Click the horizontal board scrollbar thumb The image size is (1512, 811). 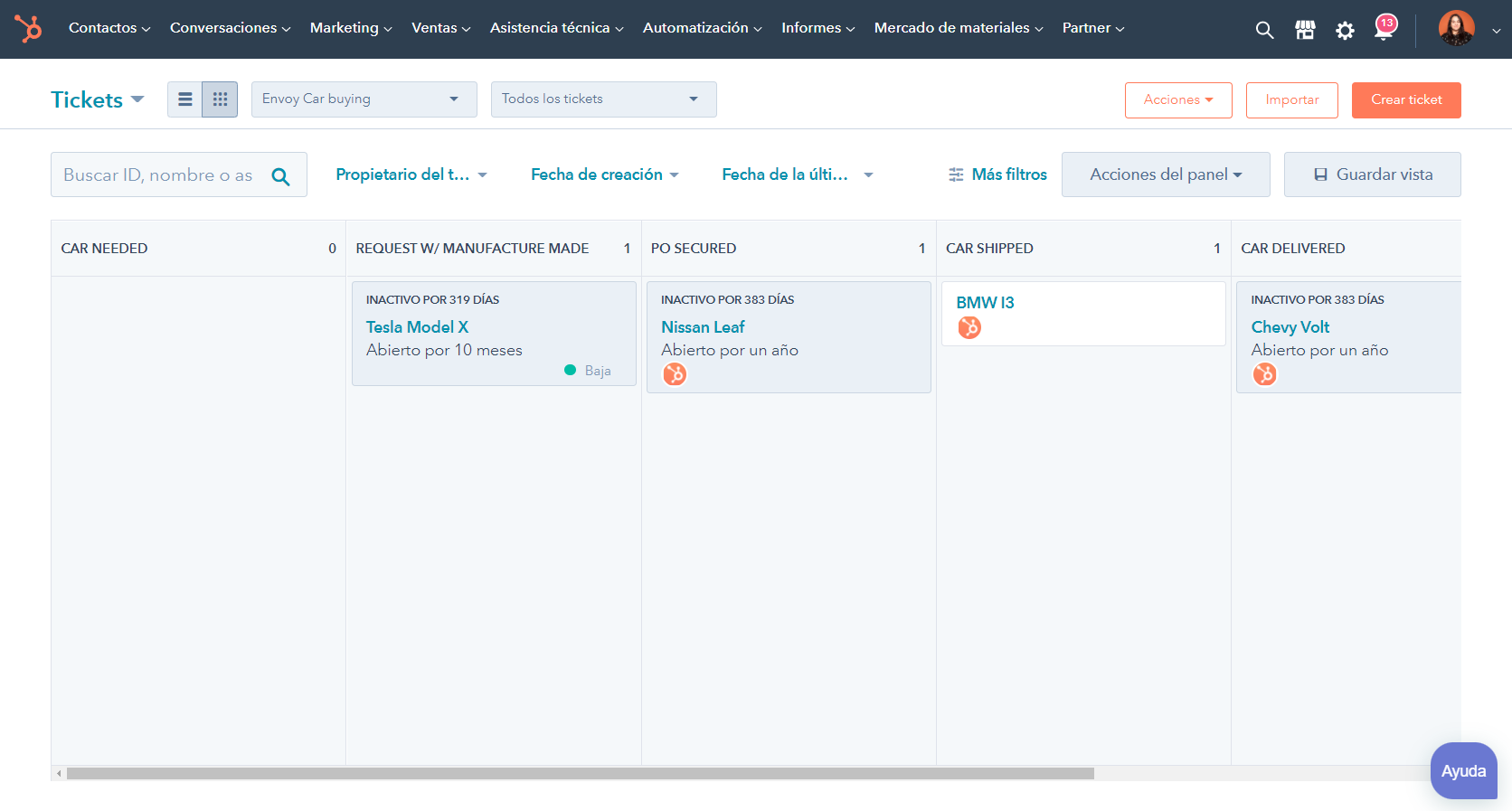(x=580, y=774)
